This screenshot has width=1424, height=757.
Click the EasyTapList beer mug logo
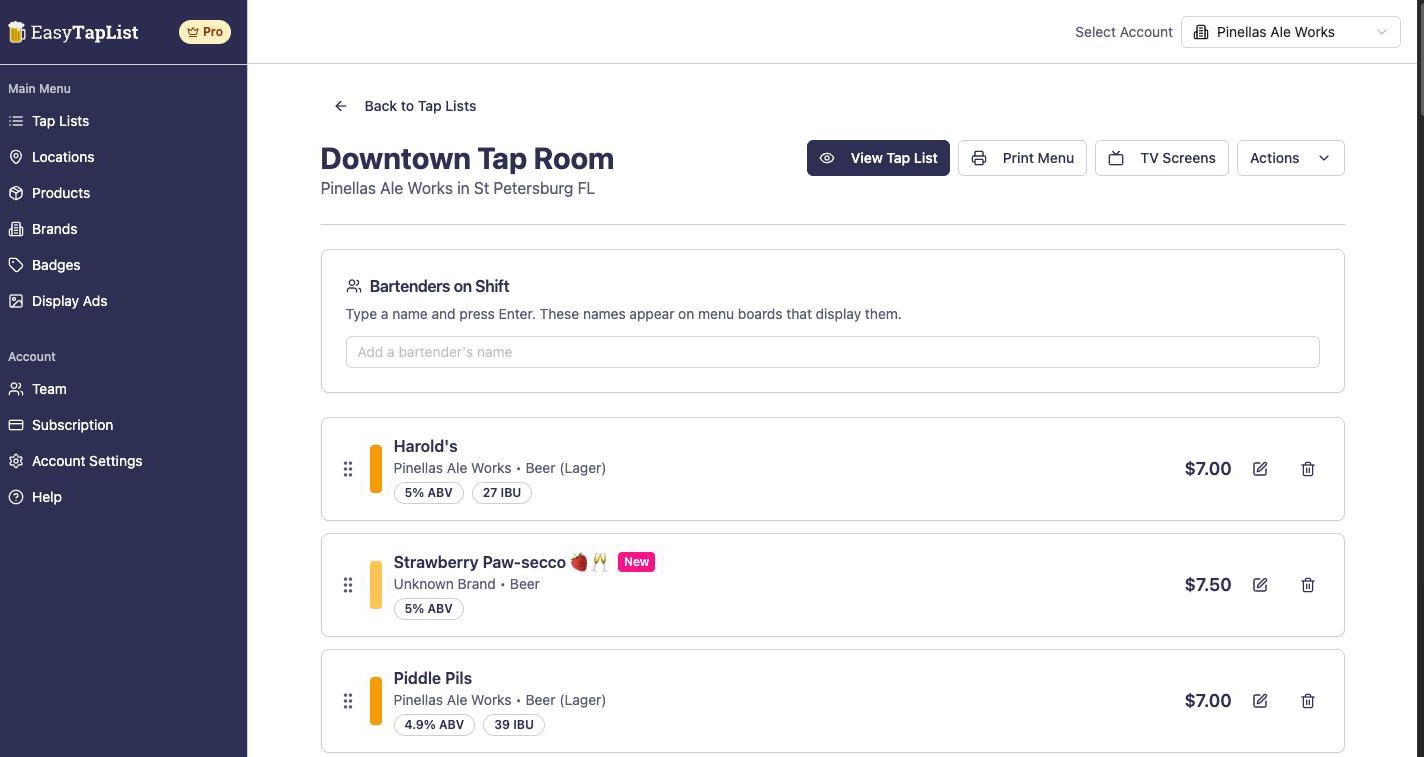point(17,32)
